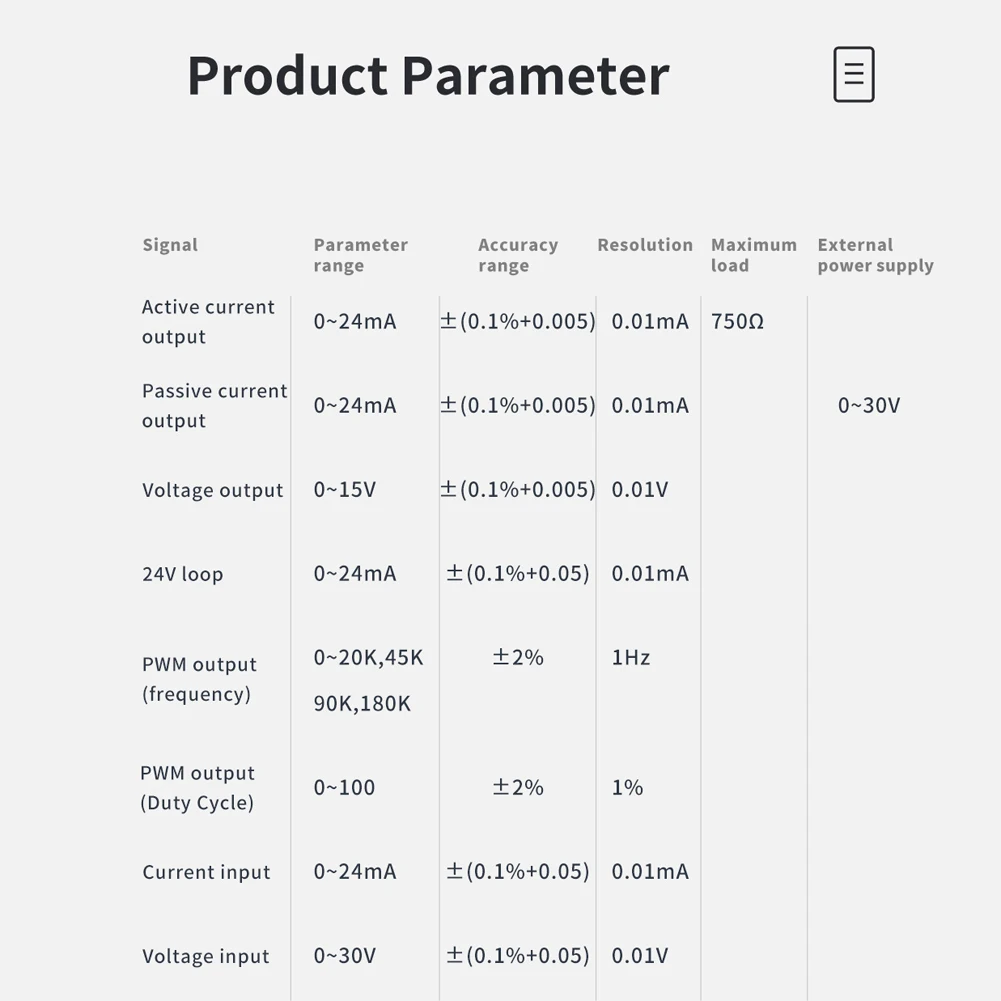
Task: Select the 0~30V external power value
Action: coord(868,406)
